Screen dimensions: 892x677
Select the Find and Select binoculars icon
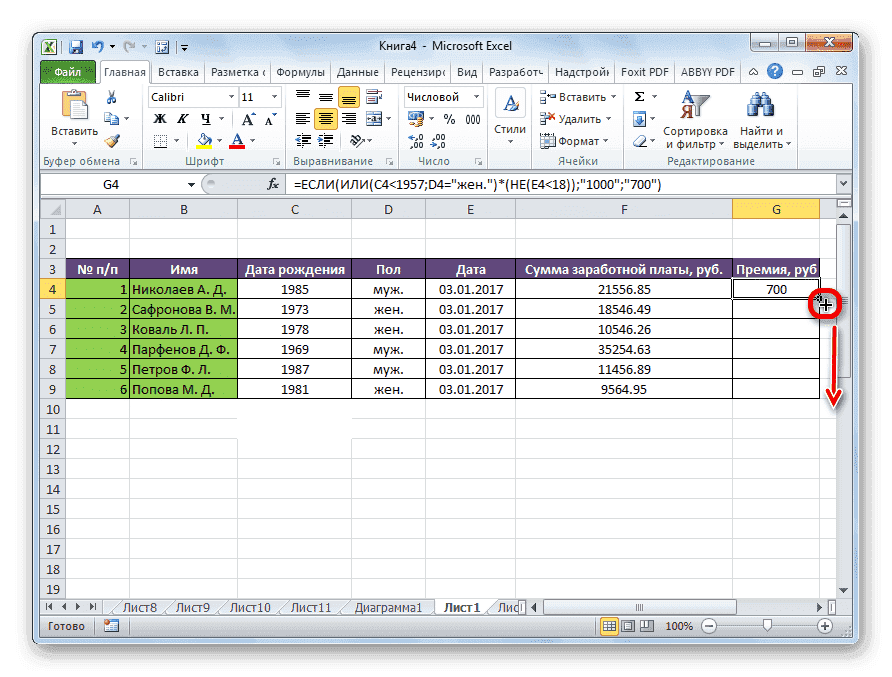(759, 105)
